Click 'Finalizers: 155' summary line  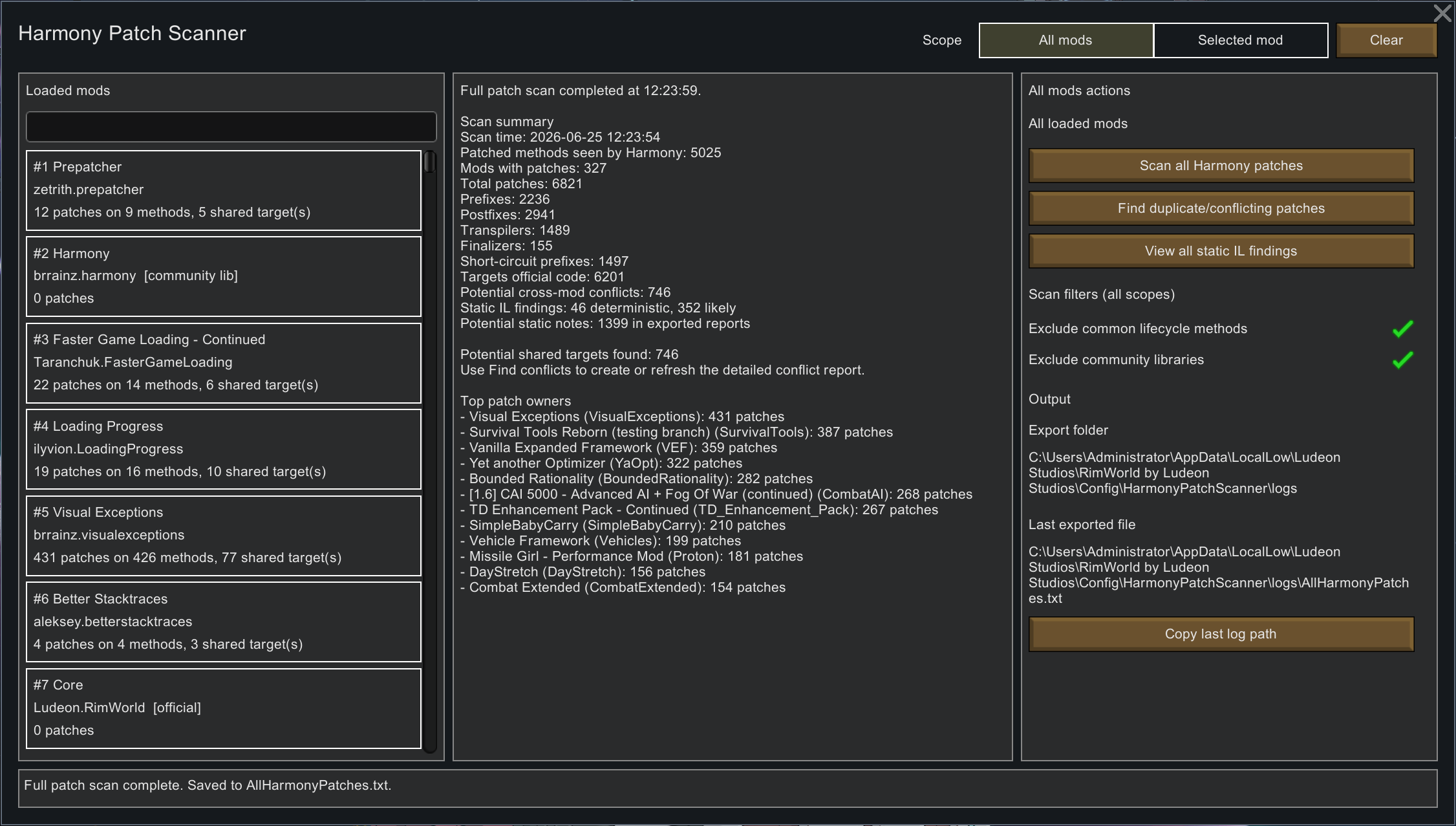tap(506, 246)
